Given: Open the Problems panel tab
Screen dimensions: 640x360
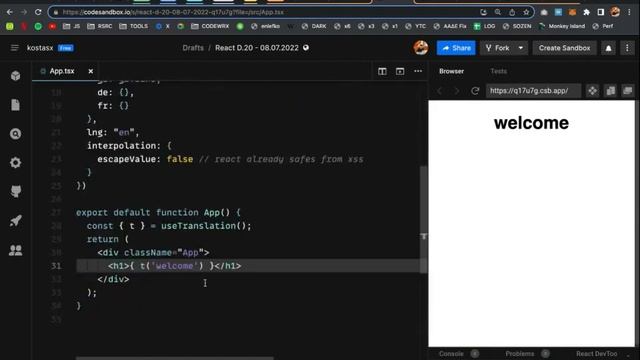Looking at the screenshot, I should click(520, 354).
